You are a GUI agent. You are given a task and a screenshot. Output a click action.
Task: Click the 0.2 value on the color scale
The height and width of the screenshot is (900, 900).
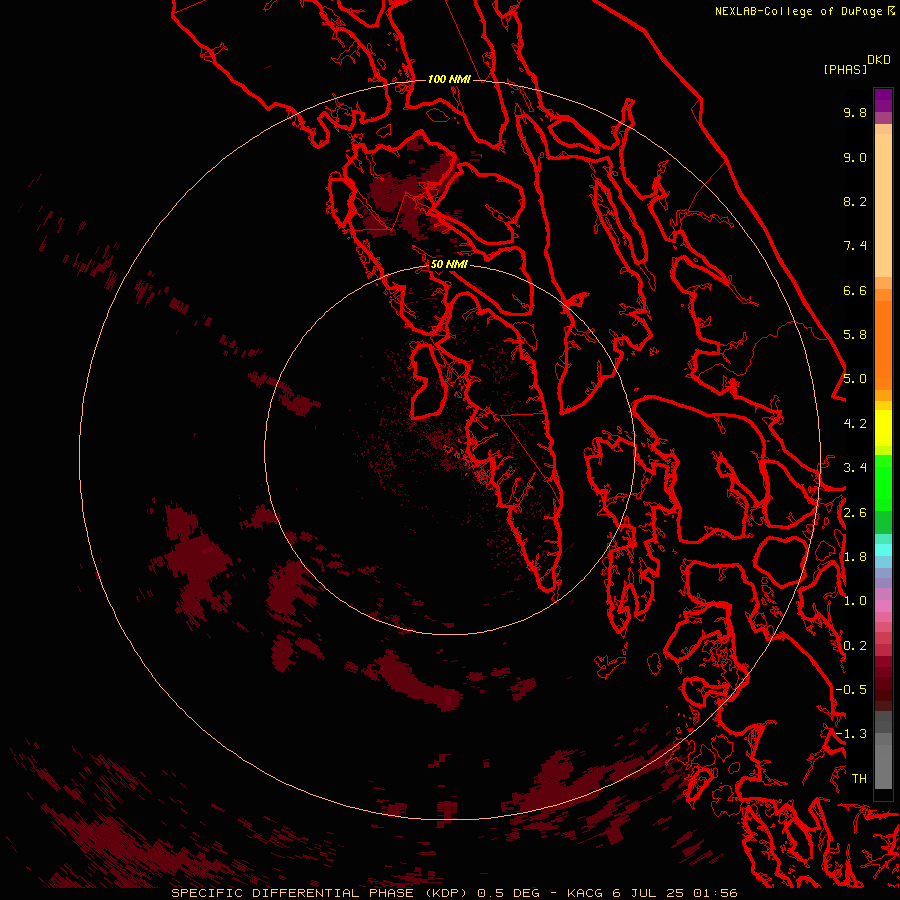[855, 646]
